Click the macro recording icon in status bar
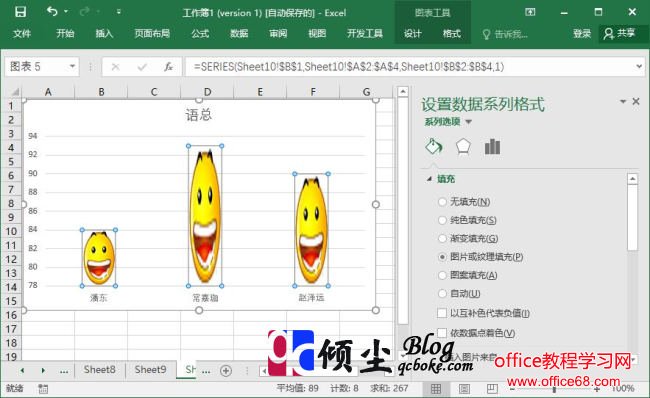The image size is (650, 398). click(x=43, y=389)
